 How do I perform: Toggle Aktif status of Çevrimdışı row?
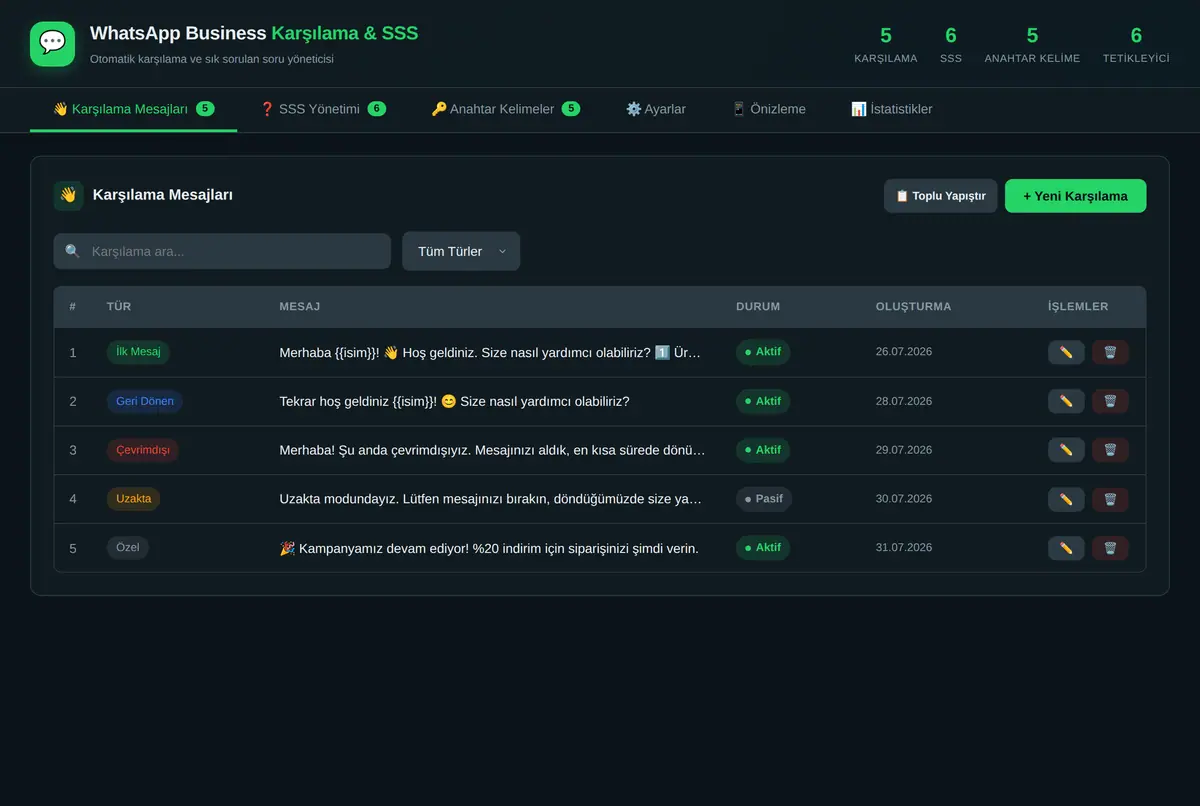tap(763, 450)
